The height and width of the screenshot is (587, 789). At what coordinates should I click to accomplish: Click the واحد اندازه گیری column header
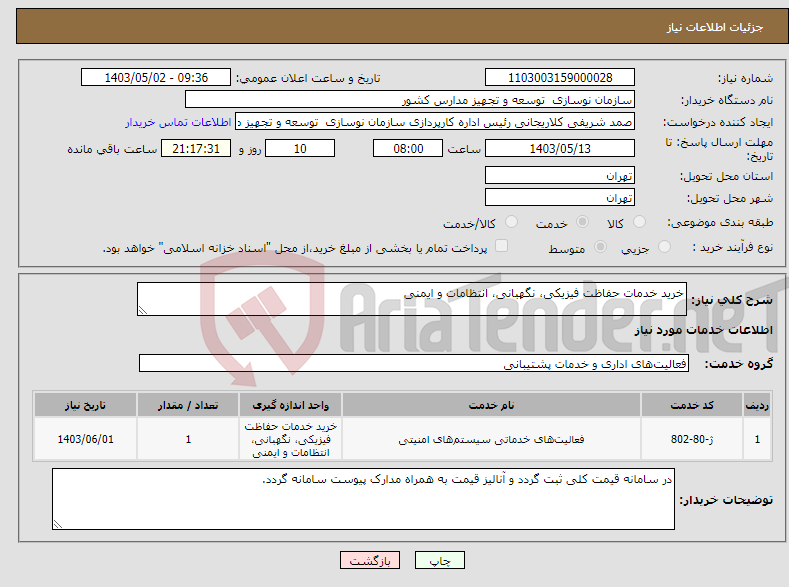click(290, 405)
